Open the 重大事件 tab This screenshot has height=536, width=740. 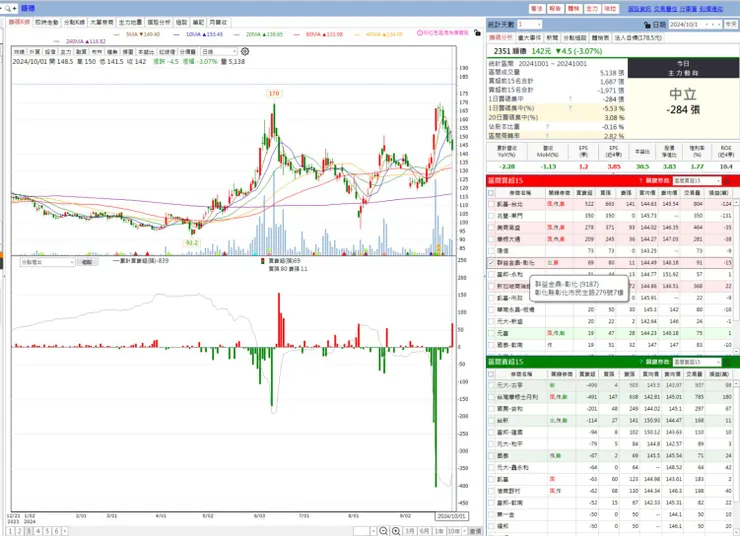tap(529, 37)
